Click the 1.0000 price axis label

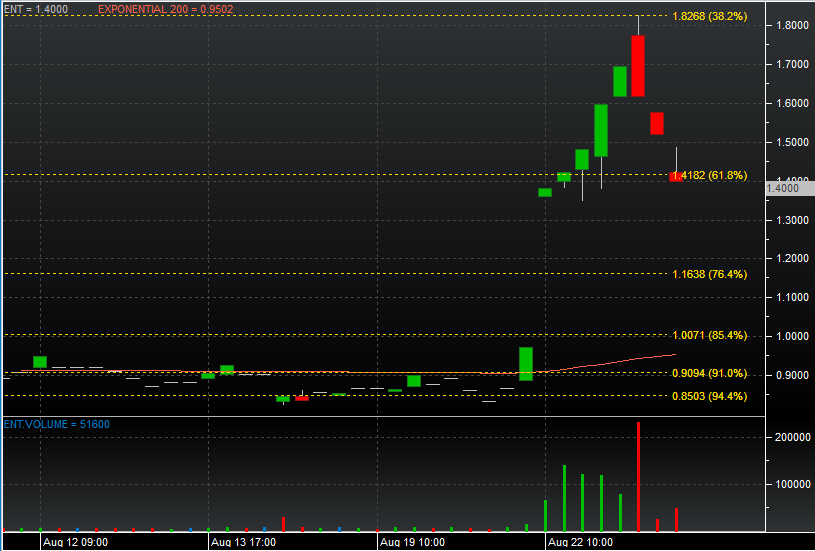tap(792, 336)
